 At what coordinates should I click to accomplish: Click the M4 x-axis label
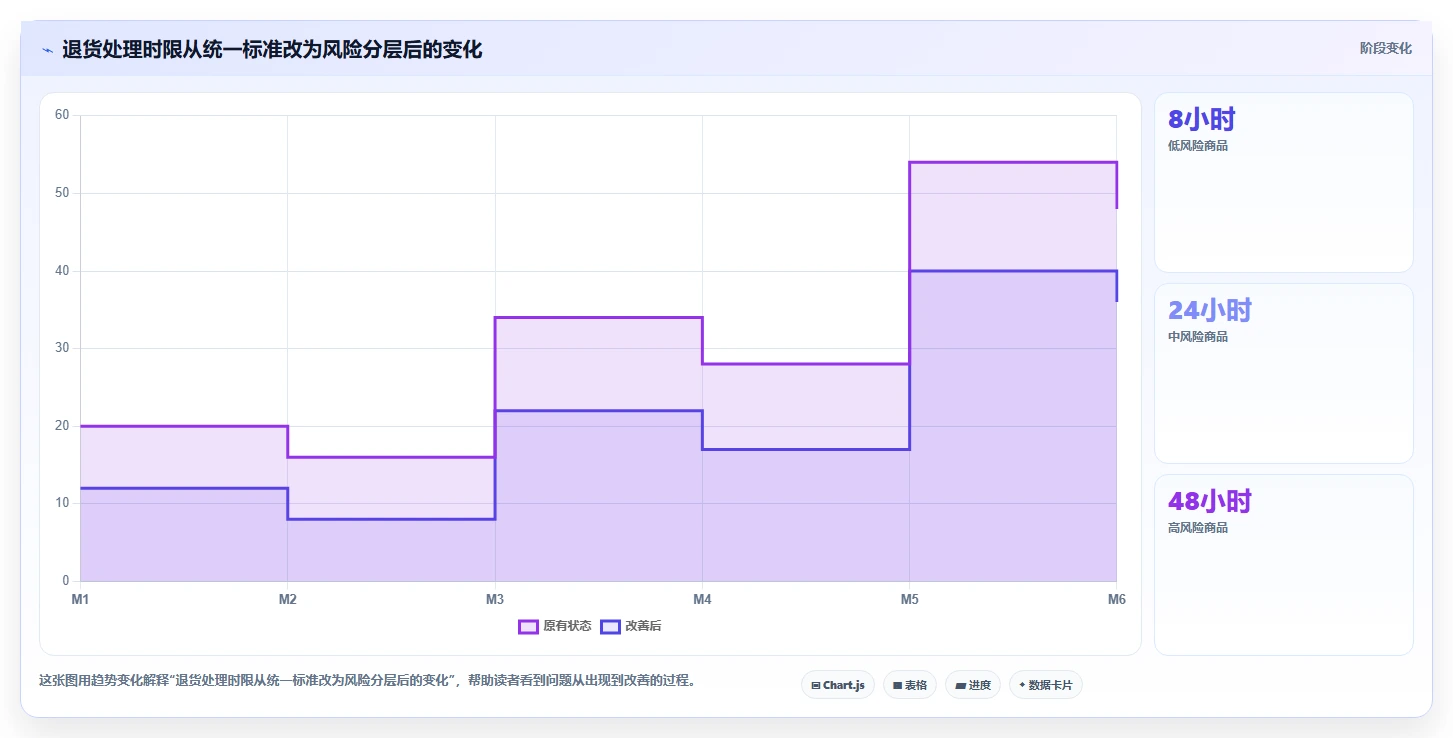pos(702,599)
